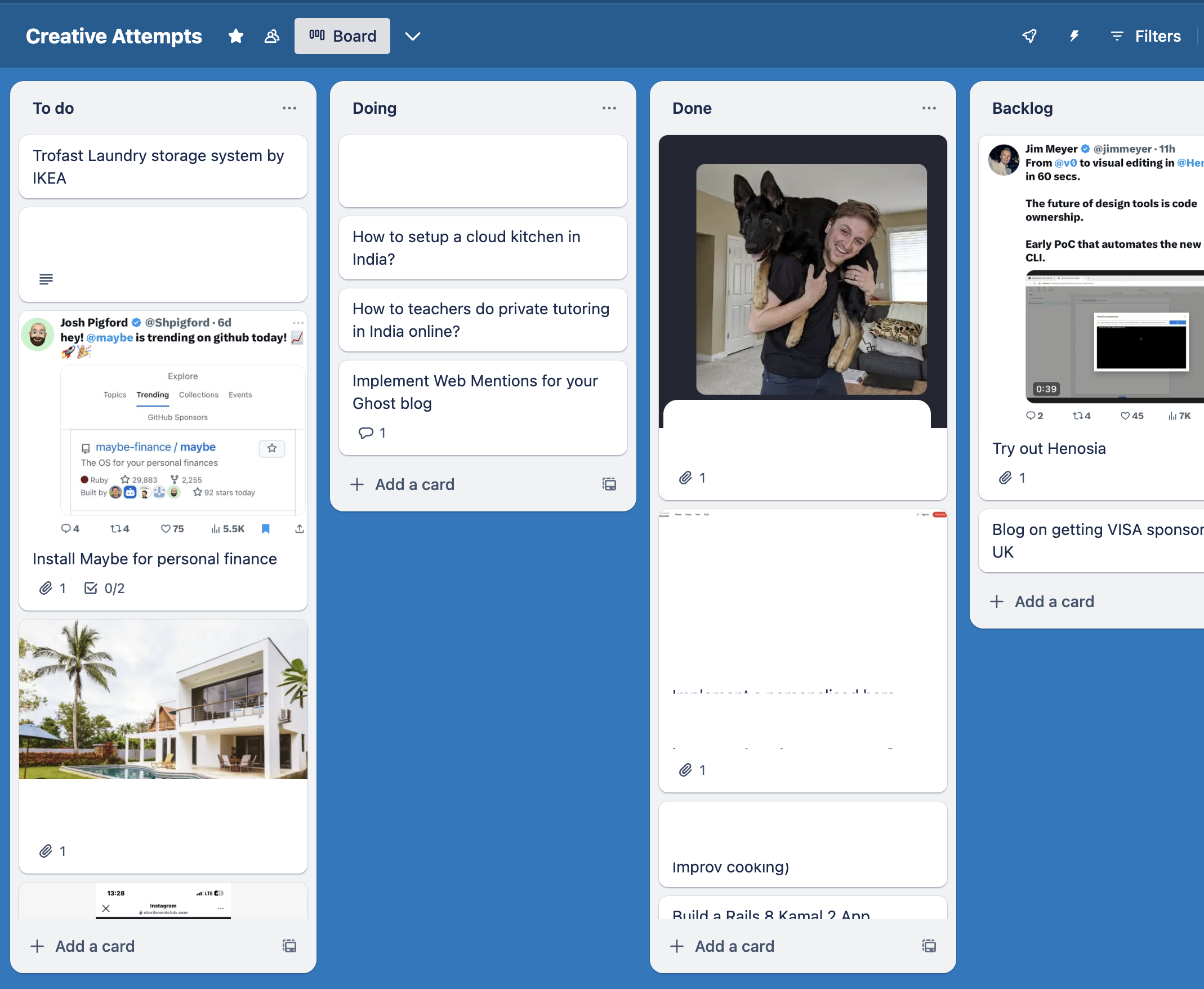
Task: Open the To do list actions menu
Action: click(x=289, y=108)
